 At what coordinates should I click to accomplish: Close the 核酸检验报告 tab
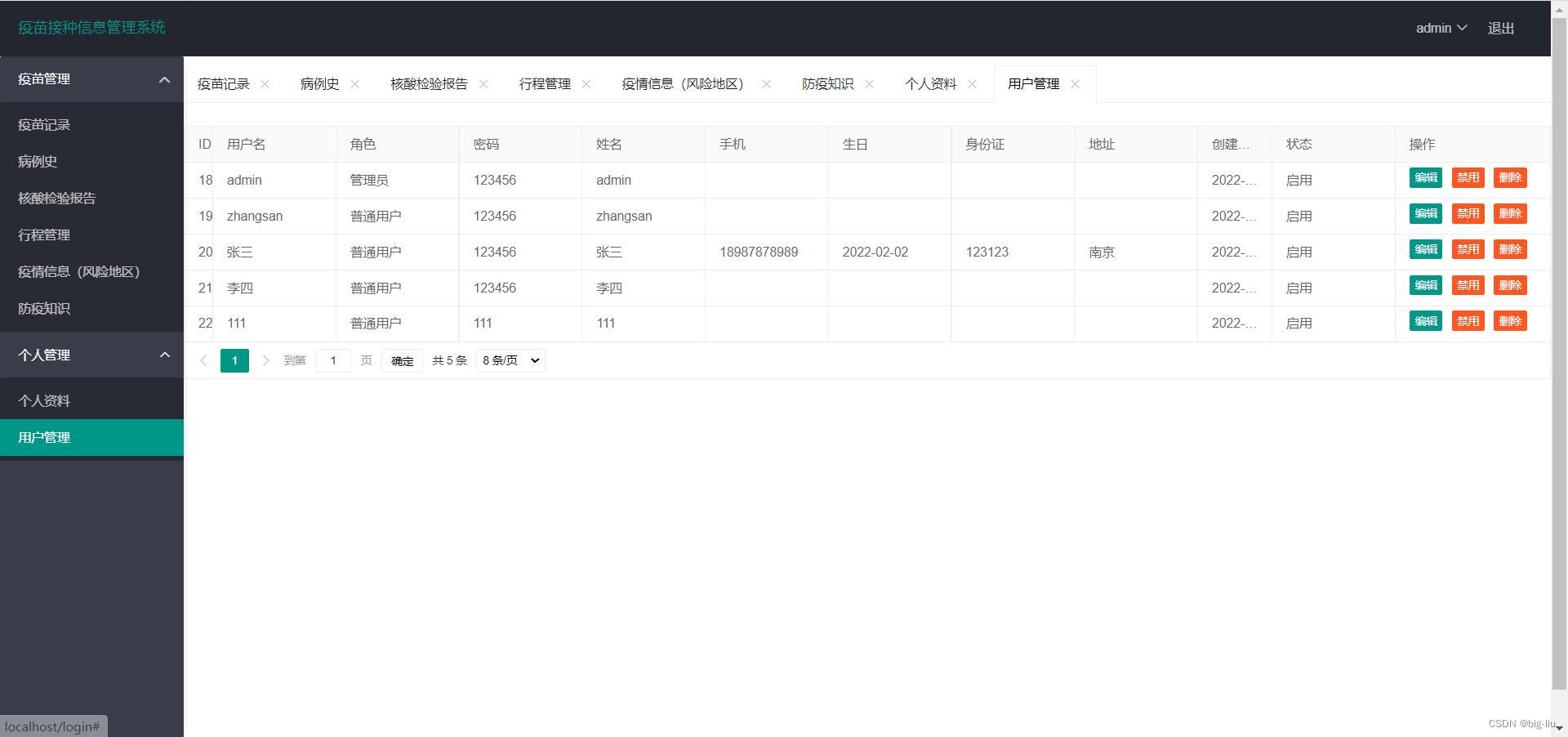click(x=483, y=84)
